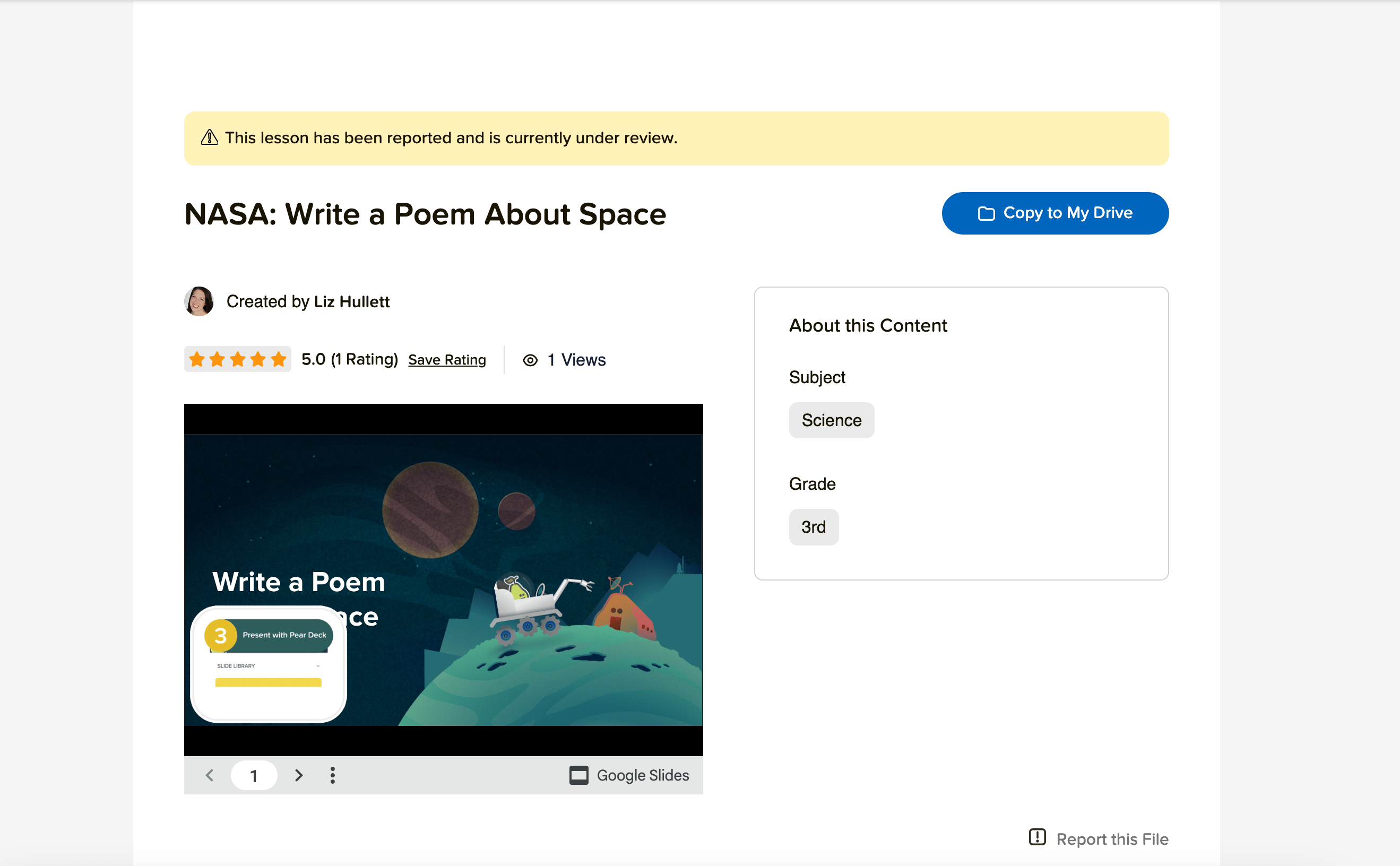Click the lesson under review banner text
The width and height of the screenshot is (1400, 866).
tap(451, 137)
